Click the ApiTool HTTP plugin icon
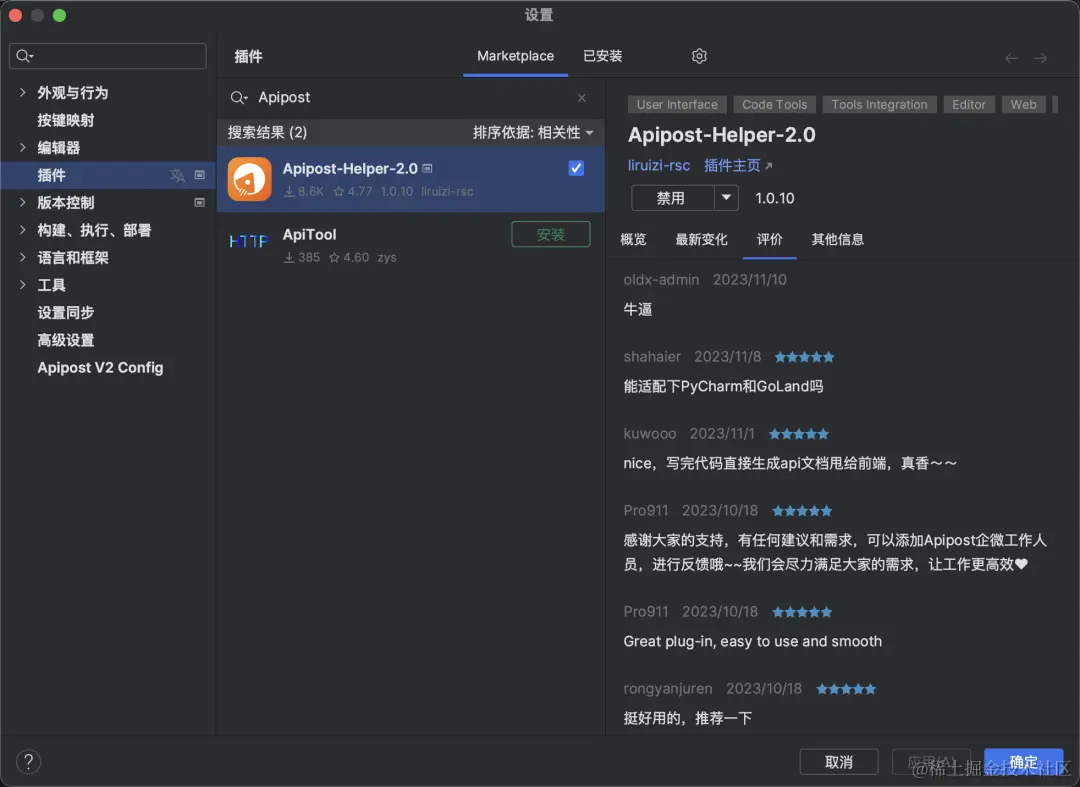The image size is (1080, 787). coord(249,241)
